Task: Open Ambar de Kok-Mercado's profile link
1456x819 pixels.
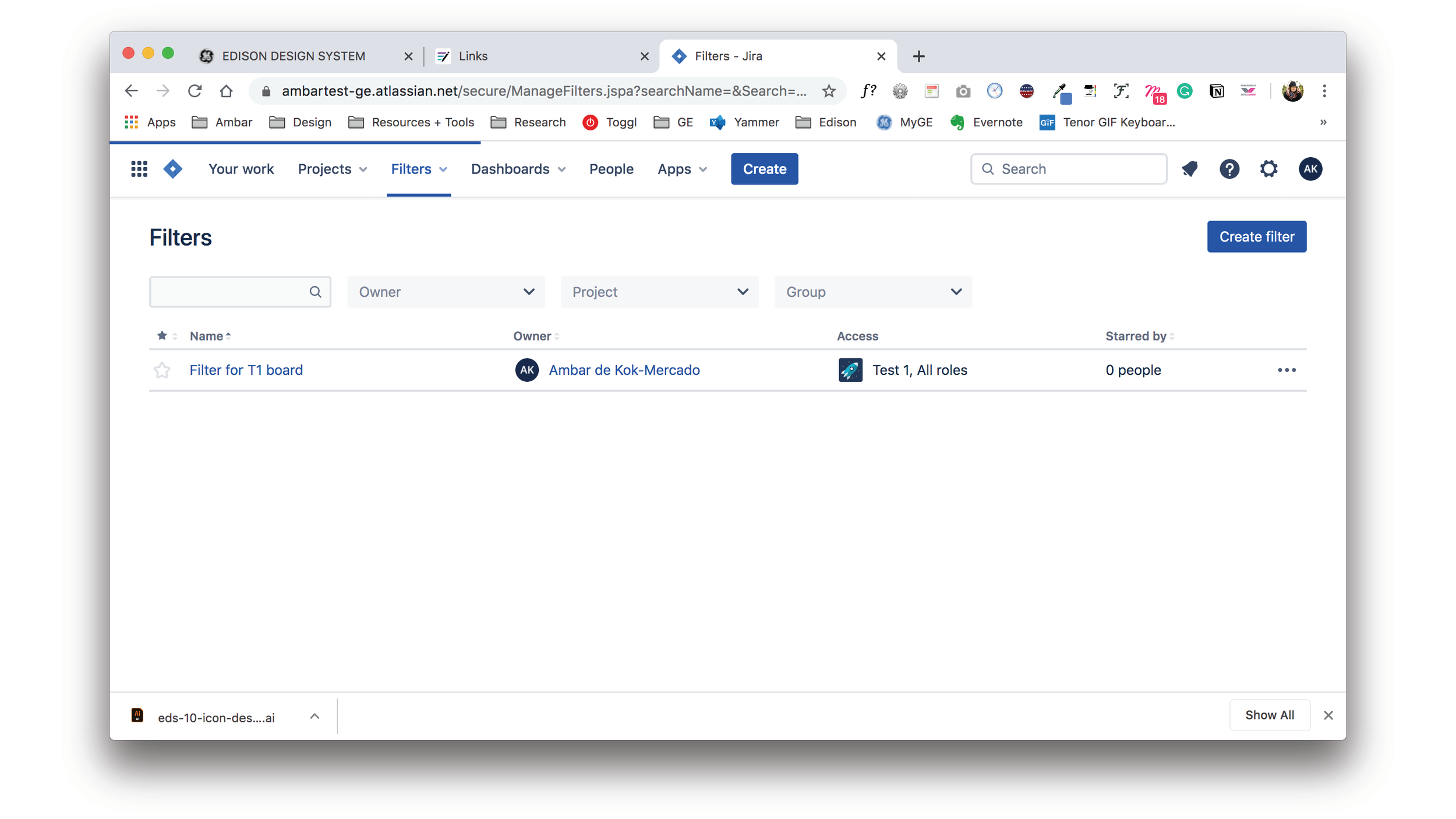Action: pyautogui.click(x=624, y=370)
